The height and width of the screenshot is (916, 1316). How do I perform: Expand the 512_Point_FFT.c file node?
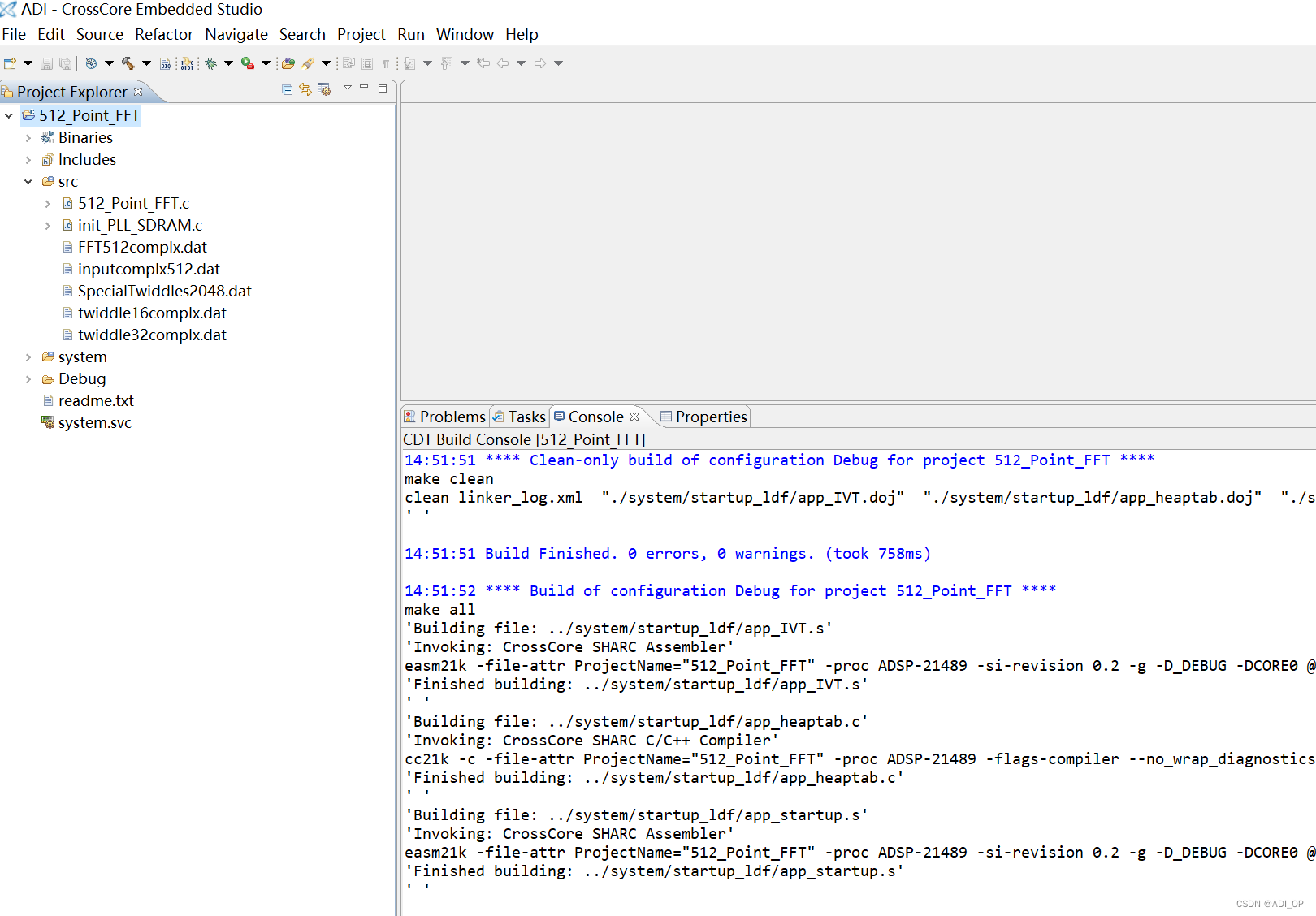click(48, 204)
